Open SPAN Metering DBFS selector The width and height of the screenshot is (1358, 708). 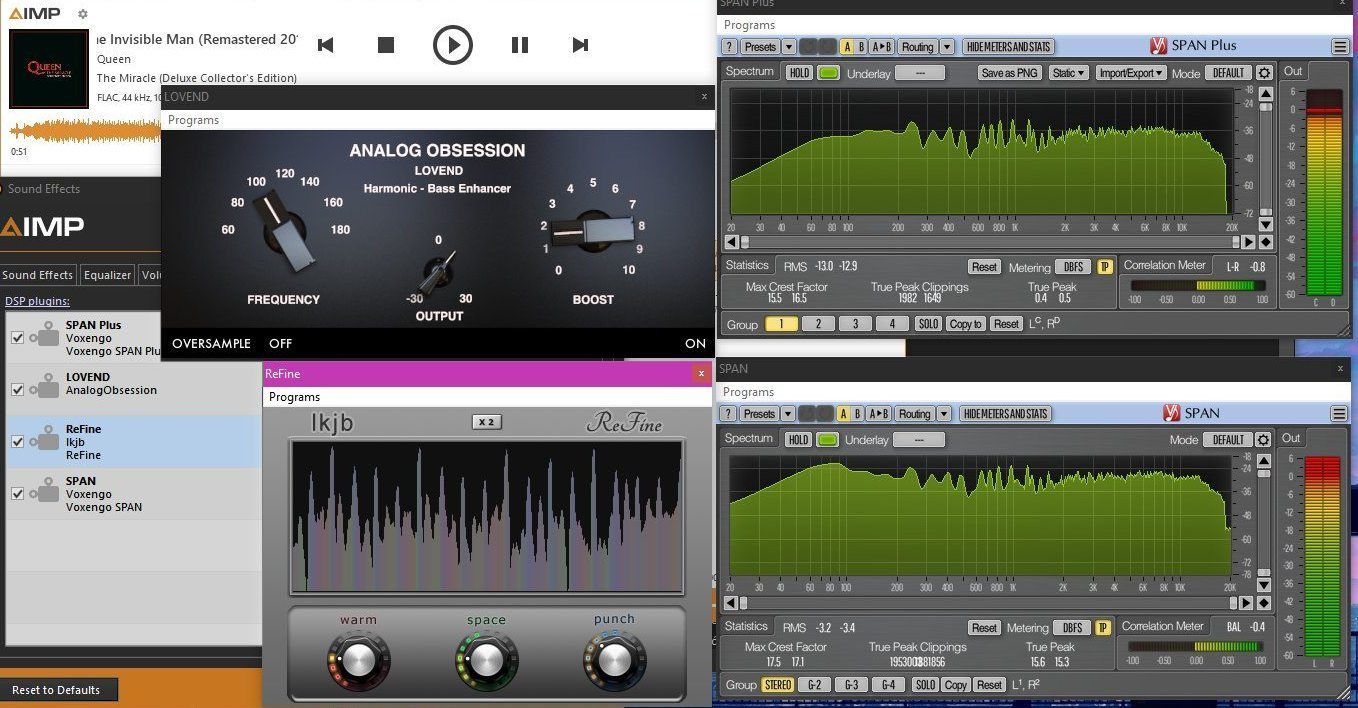1072,628
